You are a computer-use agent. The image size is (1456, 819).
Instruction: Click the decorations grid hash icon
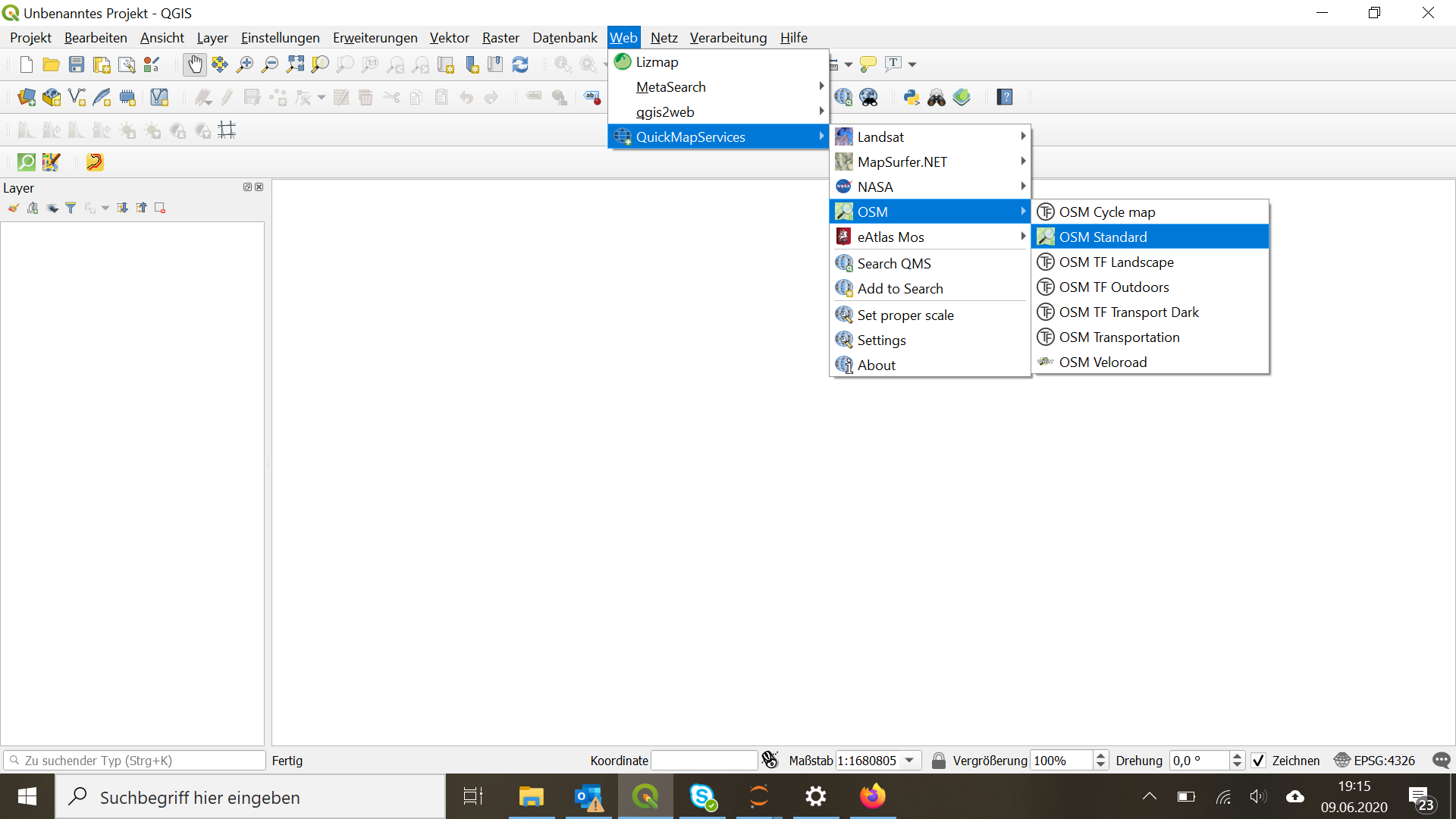(x=227, y=130)
